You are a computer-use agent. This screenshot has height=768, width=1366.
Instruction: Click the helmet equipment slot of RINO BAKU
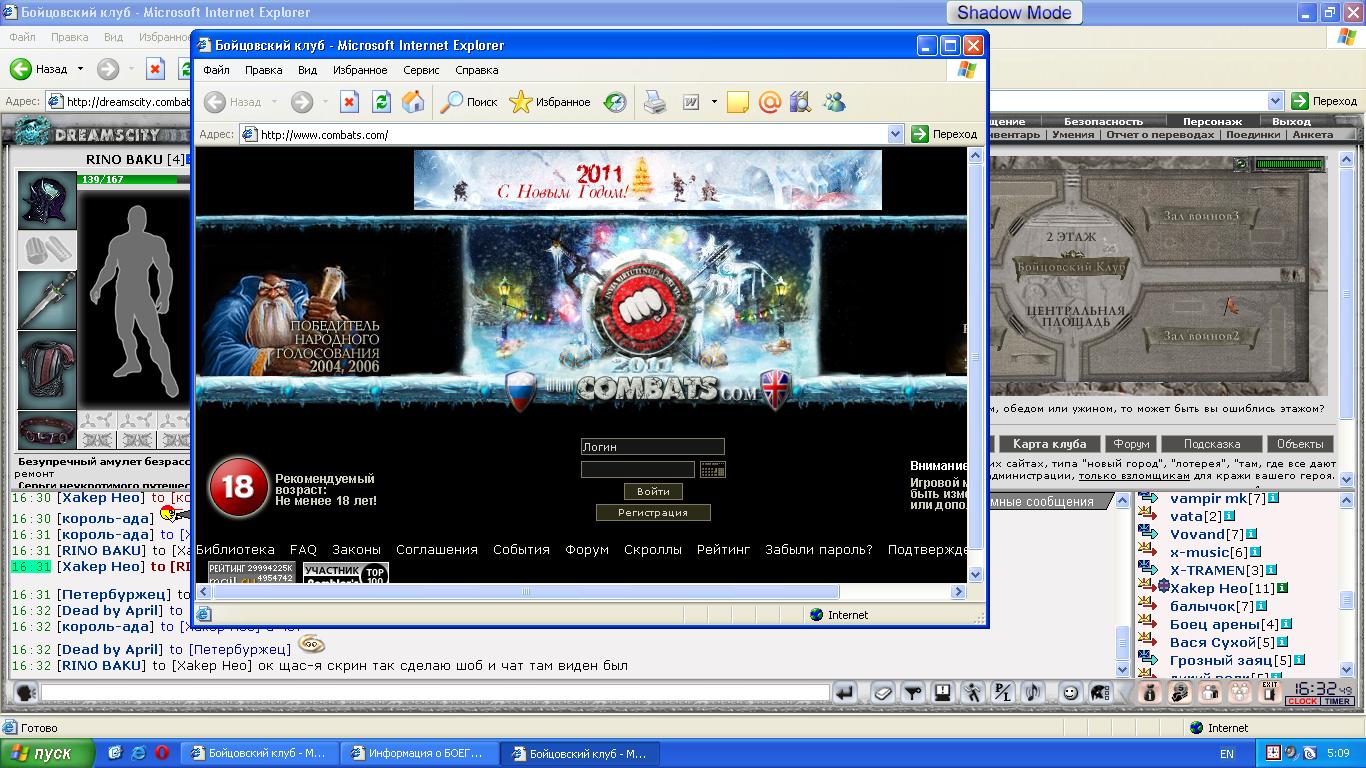tap(47, 200)
